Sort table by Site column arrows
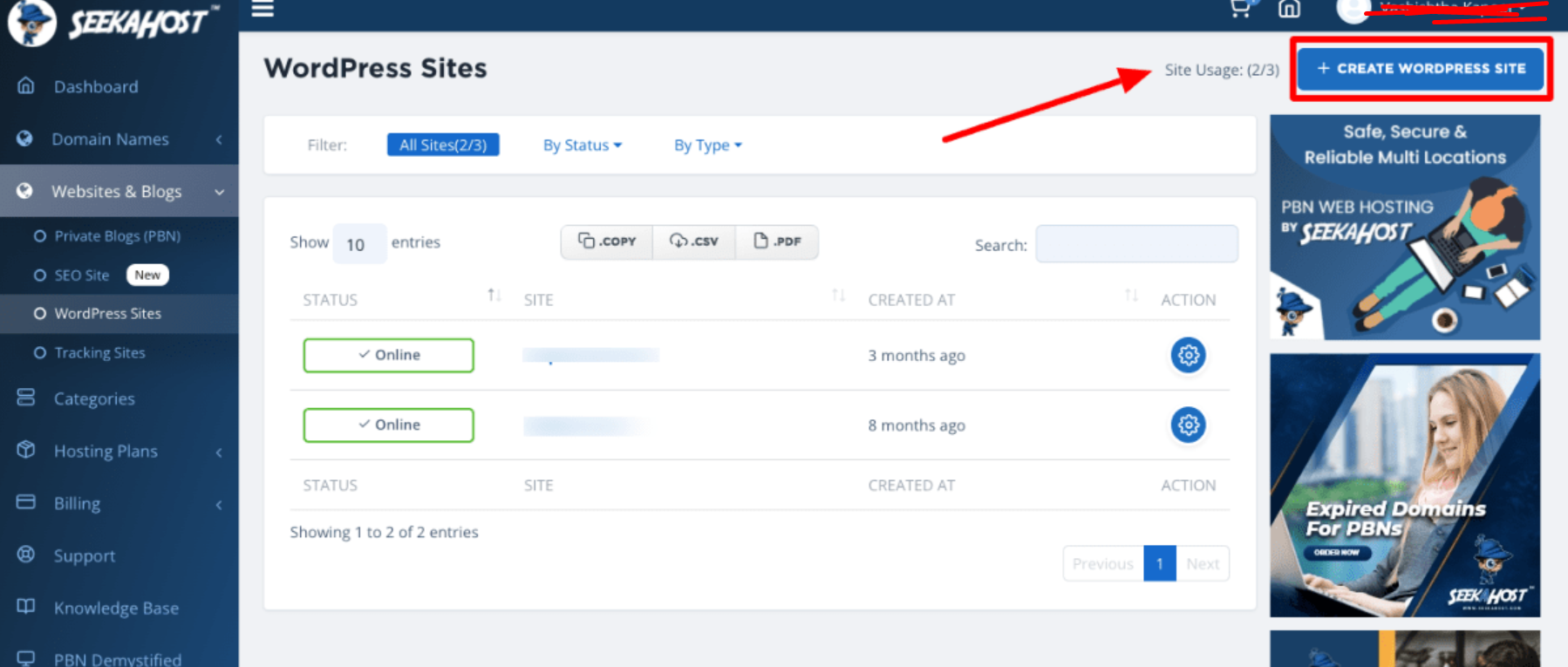The width and height of the screenshot is (1568, 667). pos(838,296)
